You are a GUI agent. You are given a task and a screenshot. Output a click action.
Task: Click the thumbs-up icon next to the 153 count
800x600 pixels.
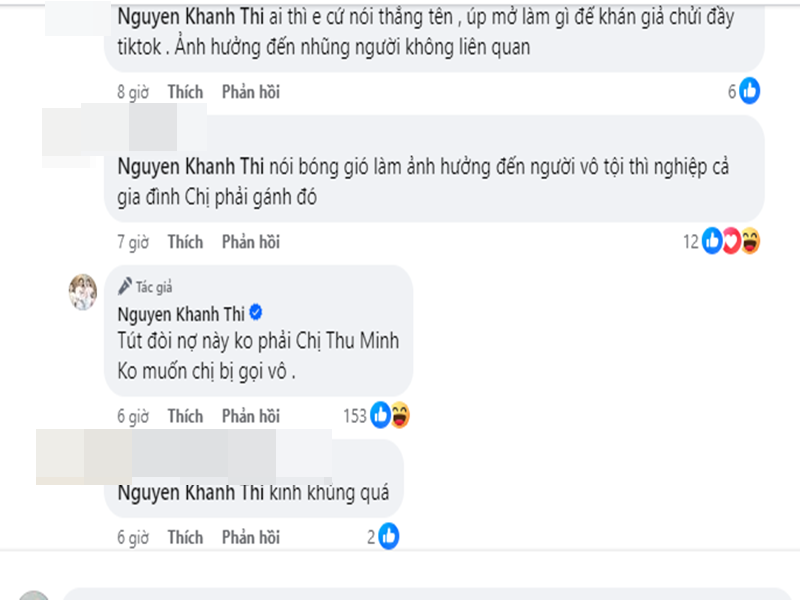point(379,414)
